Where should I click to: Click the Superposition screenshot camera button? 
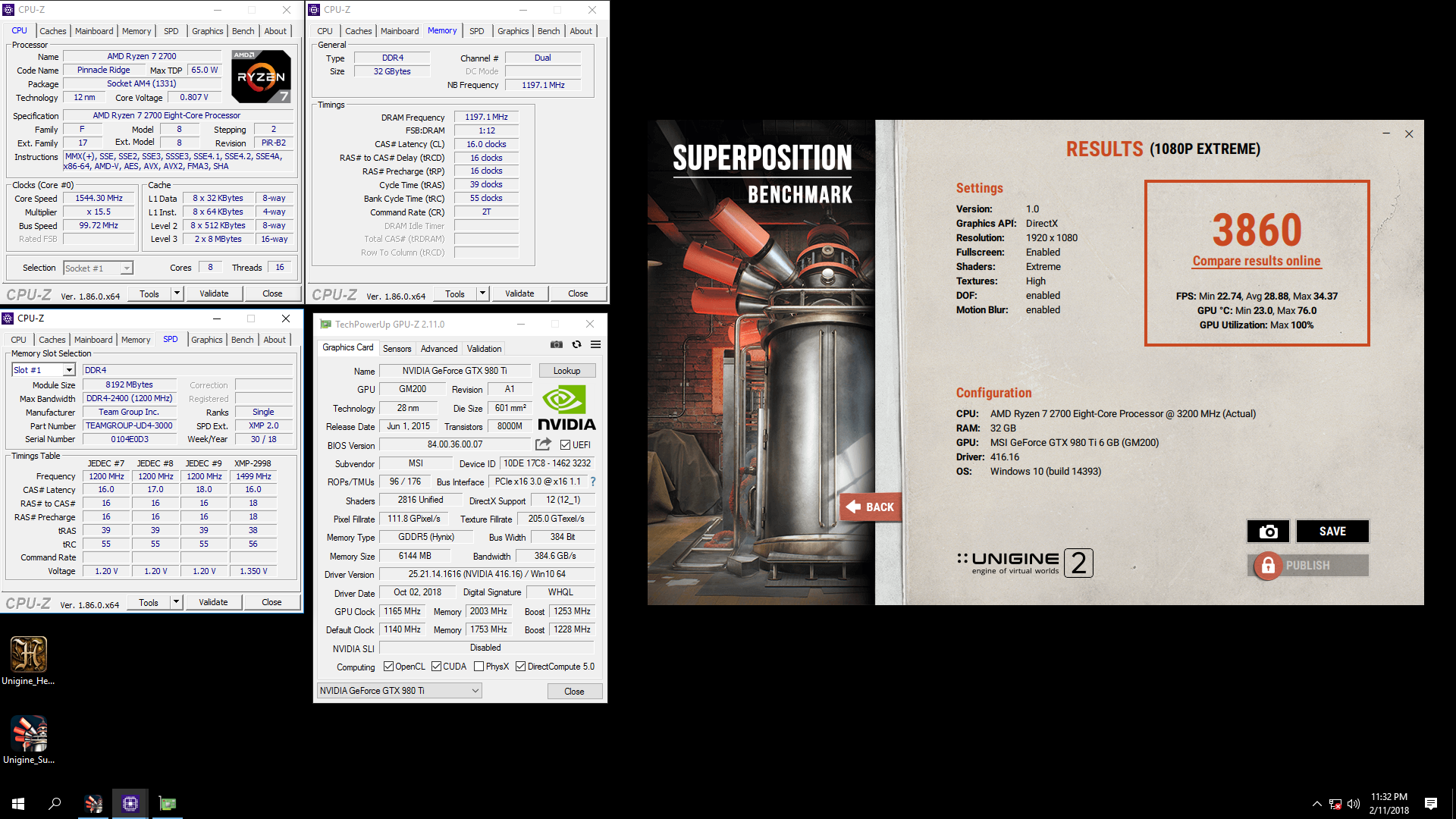pos(1268,532)
